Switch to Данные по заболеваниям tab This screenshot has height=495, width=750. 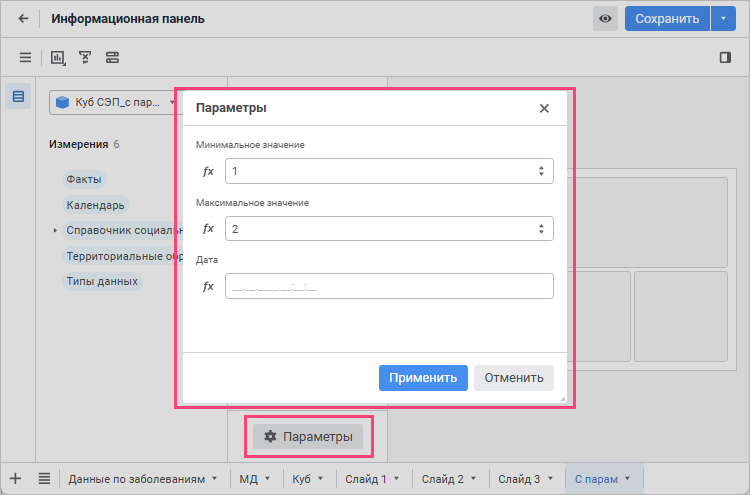[x=142, y=479]
